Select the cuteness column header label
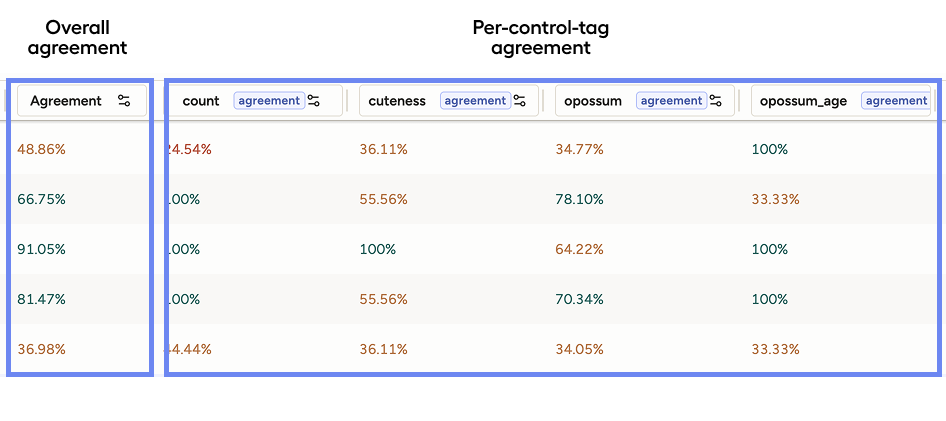The width and height of the screenshot is (946, 421). point(397,101)
